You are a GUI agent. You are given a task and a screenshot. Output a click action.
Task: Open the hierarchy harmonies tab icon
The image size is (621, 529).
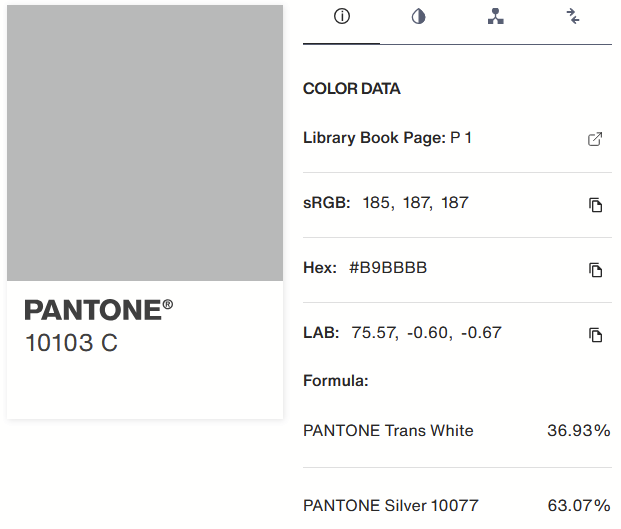pyautogui.click(x=495, y=17)
